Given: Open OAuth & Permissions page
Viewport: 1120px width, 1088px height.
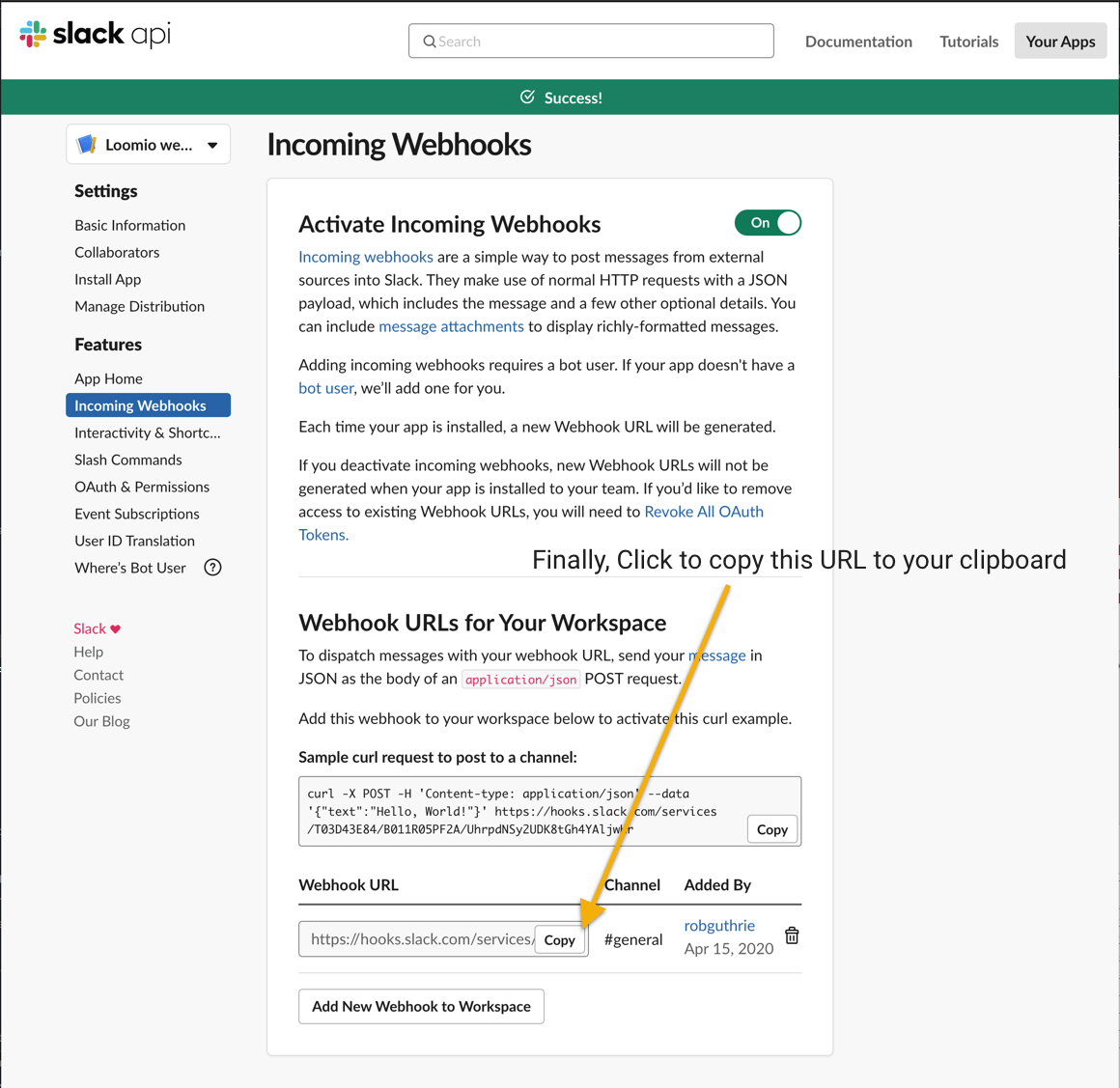Looking at the screenshot, I should 142,488.
